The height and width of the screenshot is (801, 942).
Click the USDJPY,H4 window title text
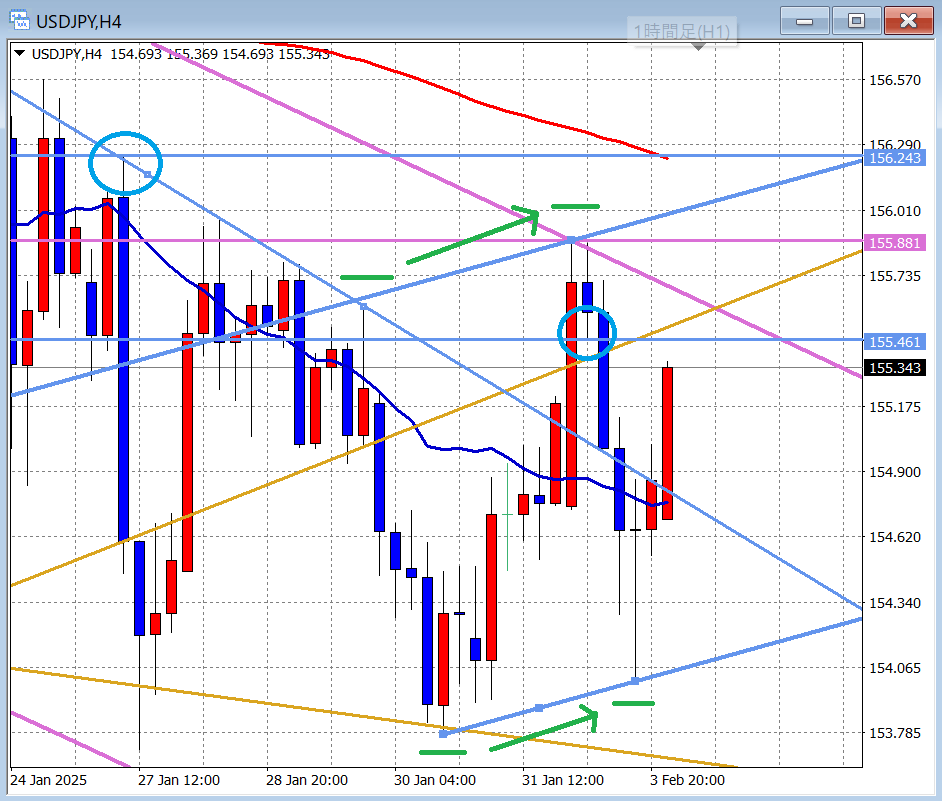point(79,20)
